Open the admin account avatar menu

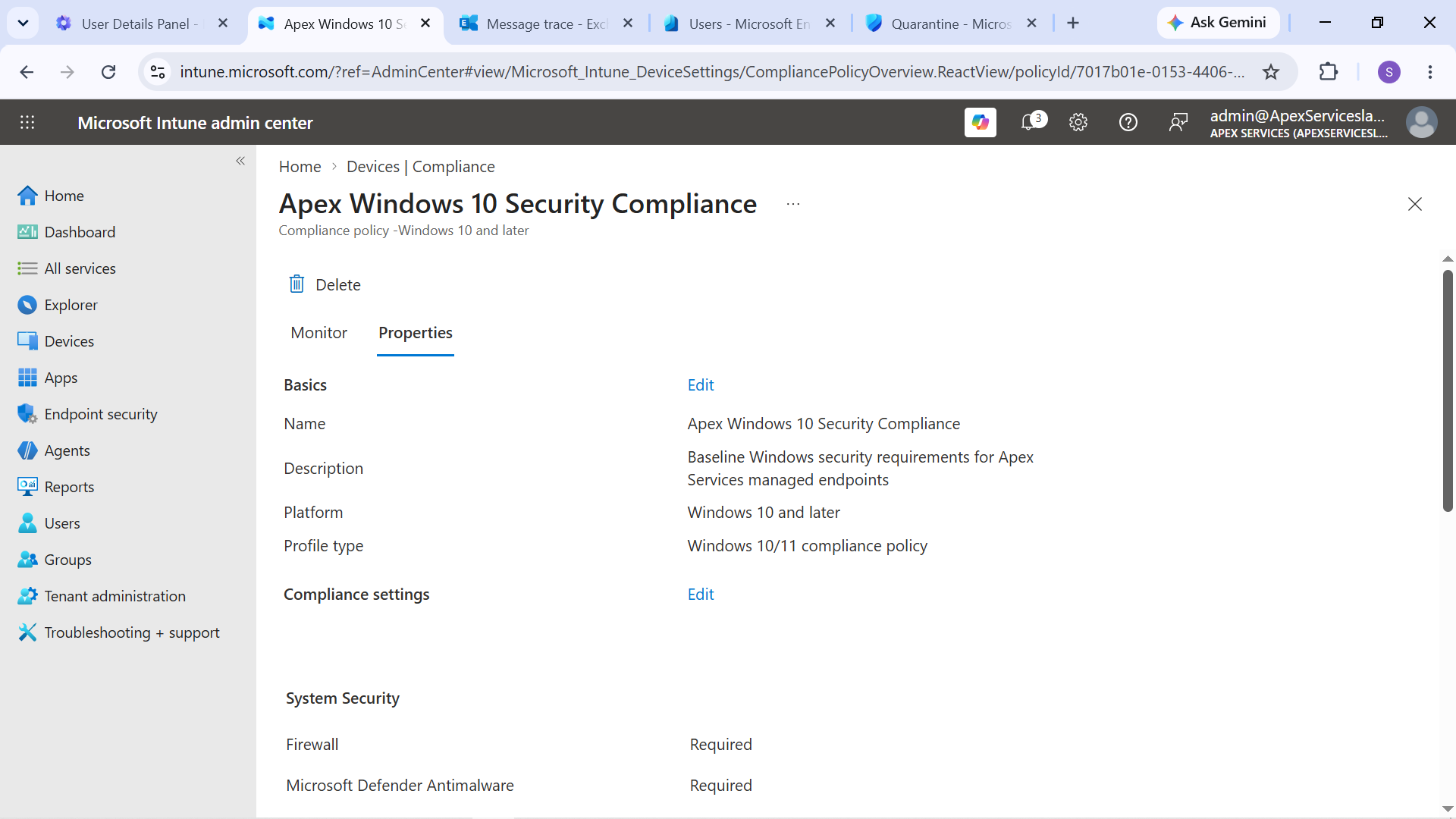pos(1421,122)
